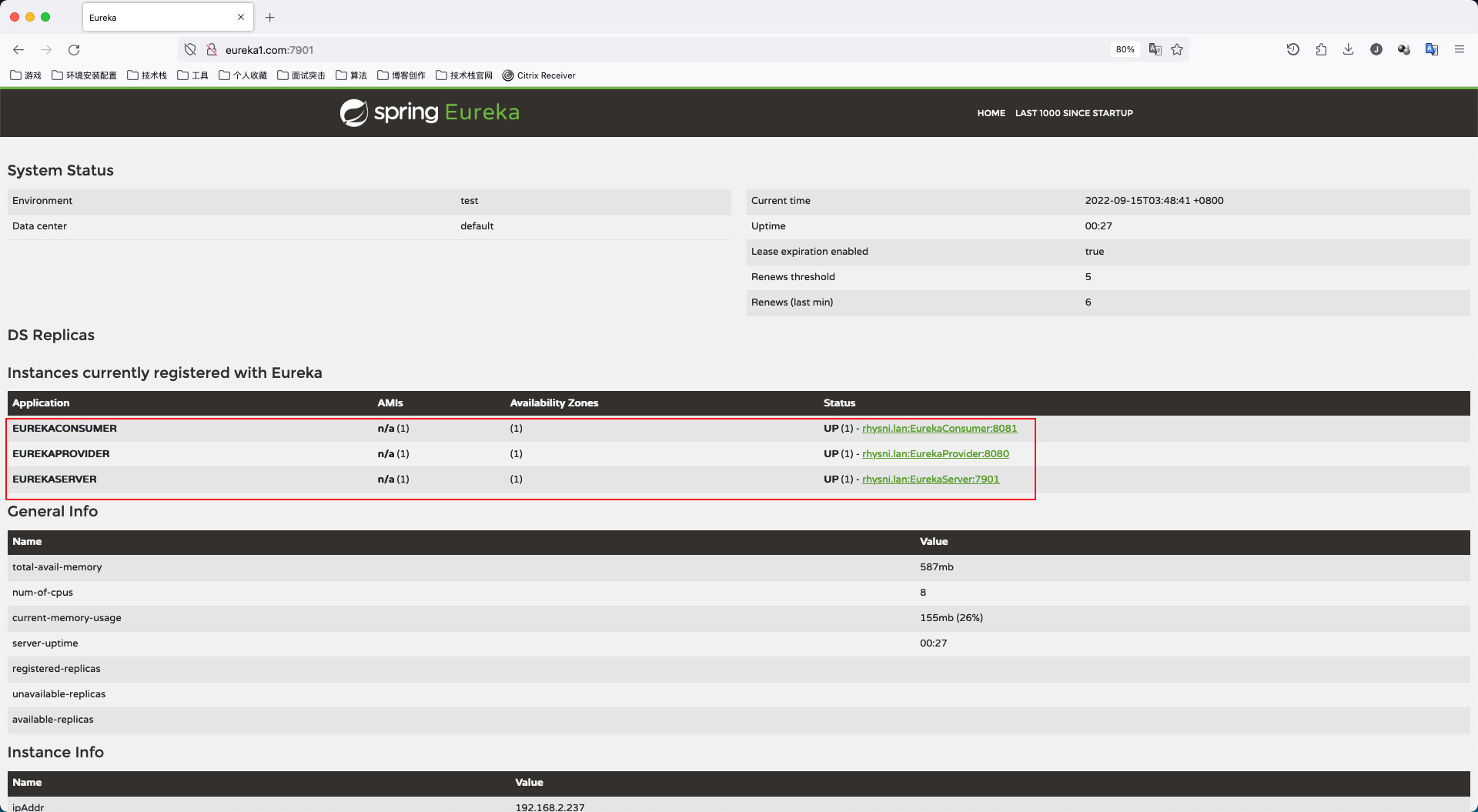Screen dimensions: 1478x812
Task: Open the 环境安装配置 bookmark folder
Action: [x=84, y=75]
